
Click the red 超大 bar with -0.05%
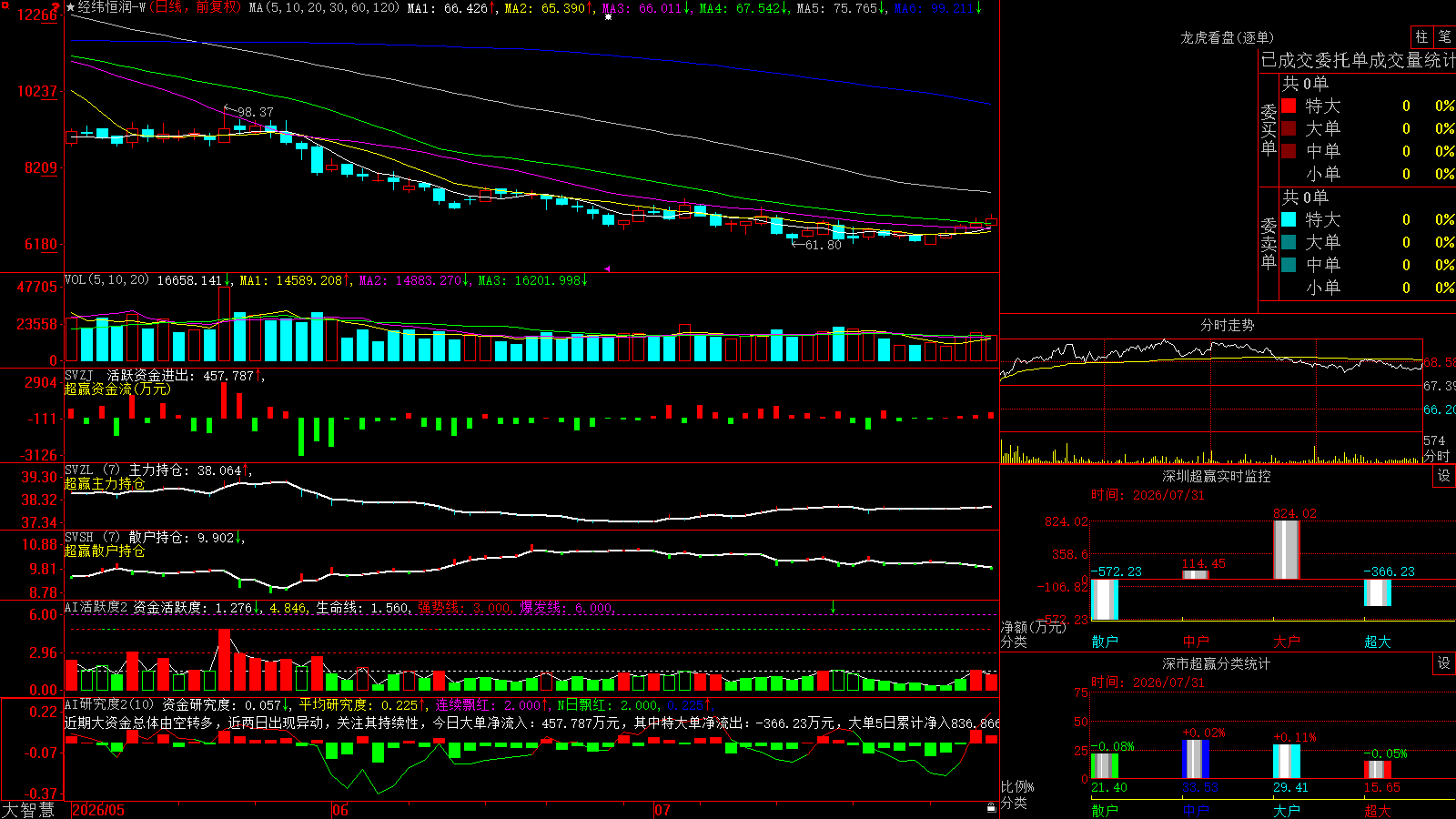tap(1378, 770)
